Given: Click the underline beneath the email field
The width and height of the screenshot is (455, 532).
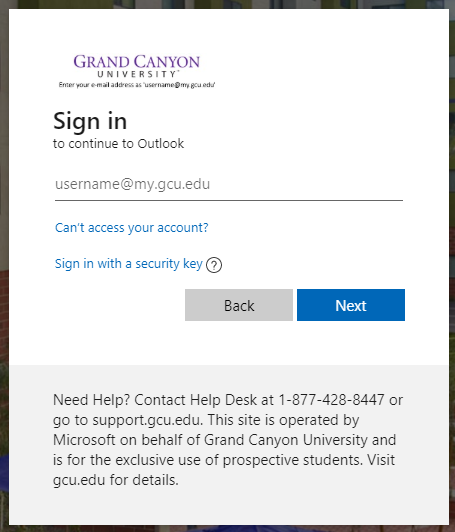Looking at the screenshot, I should tap(229, 200).
